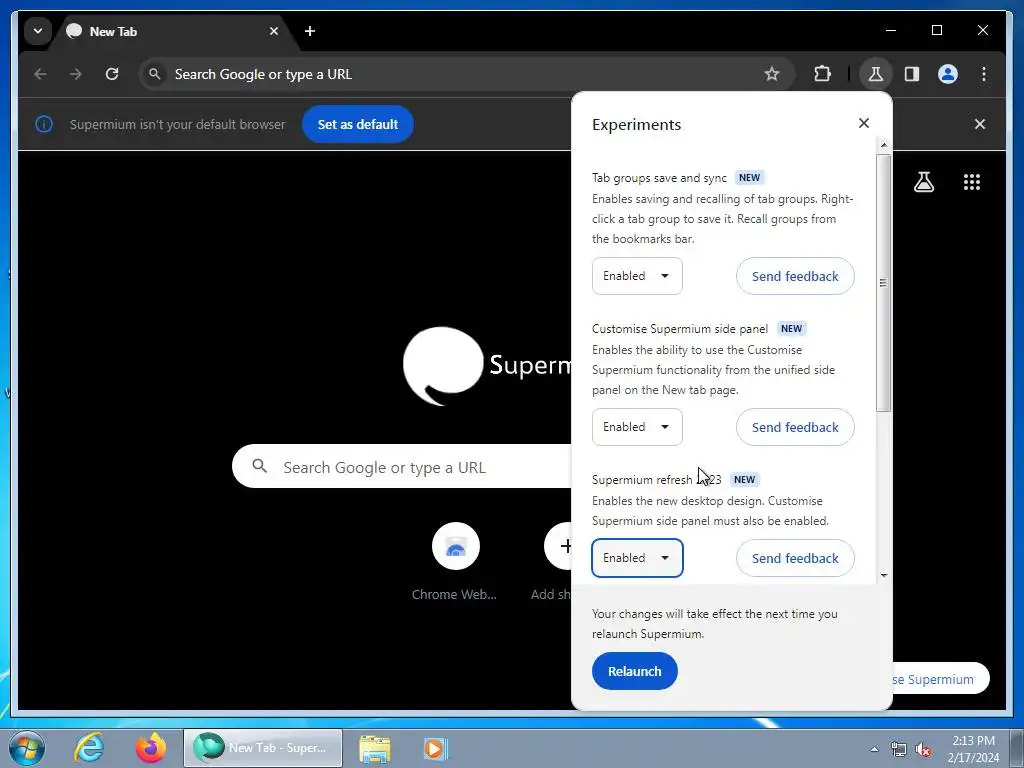Dismiss the default browser infobar
Viewport: 1024px width, 768px height.
coord(980,124)
